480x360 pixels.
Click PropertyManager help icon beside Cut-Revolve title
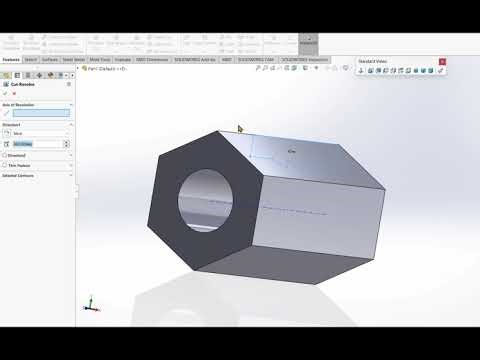tap(69, 84)
